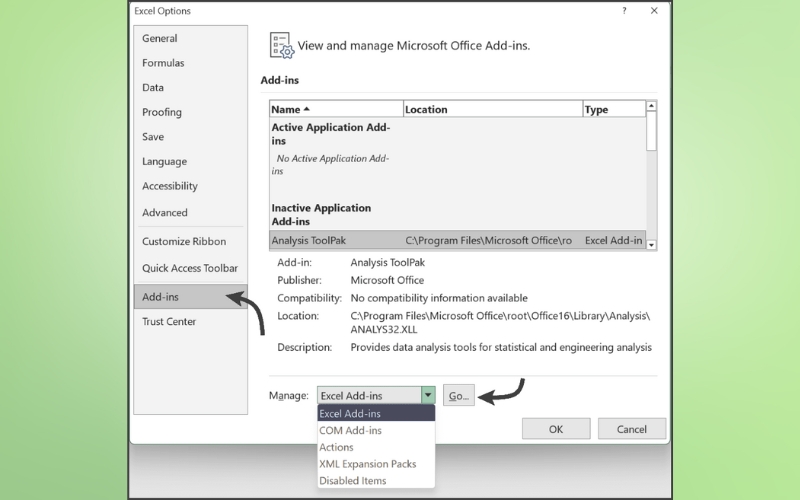Select the Add-ins category
Image resolution: width=800 pixels, height=500 pixels.
(x=190, y=296)
